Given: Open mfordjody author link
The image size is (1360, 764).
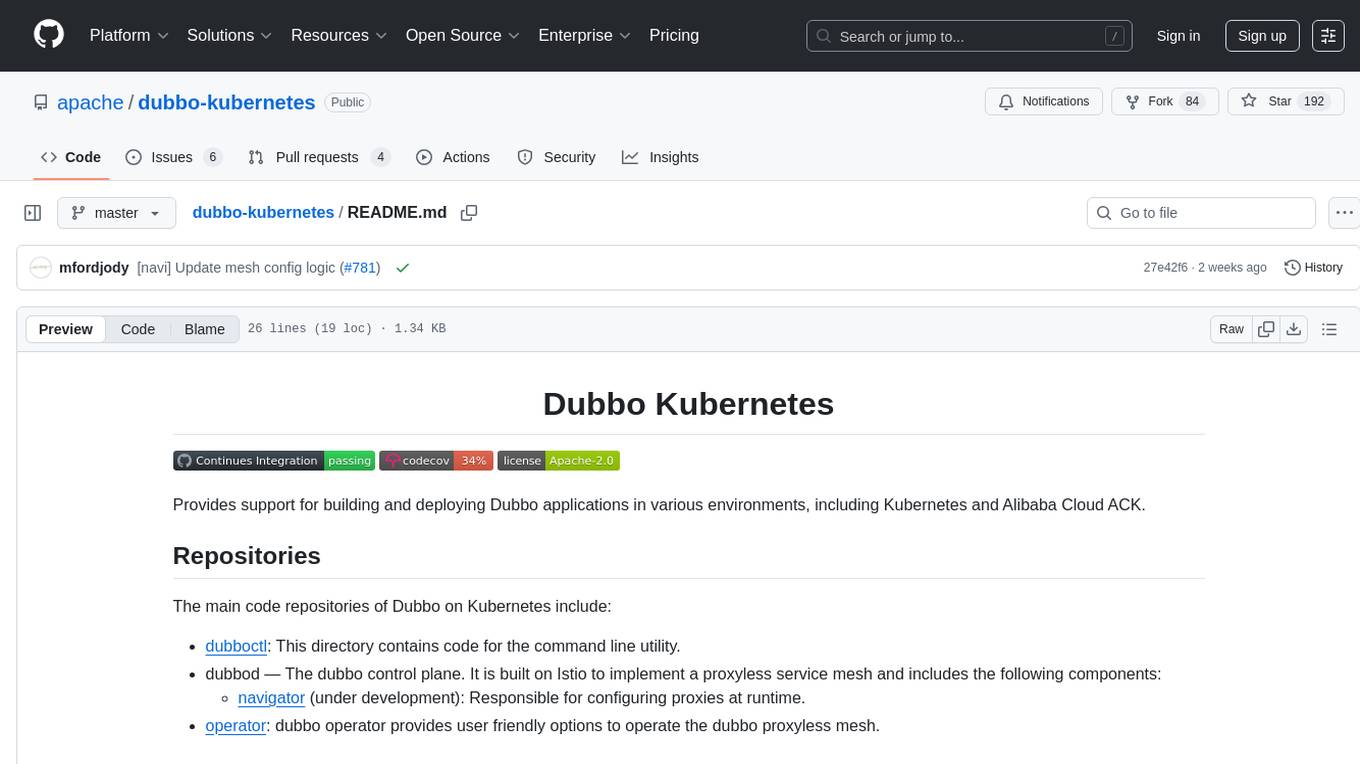Looking at the screenshot, I should (94, 268).
